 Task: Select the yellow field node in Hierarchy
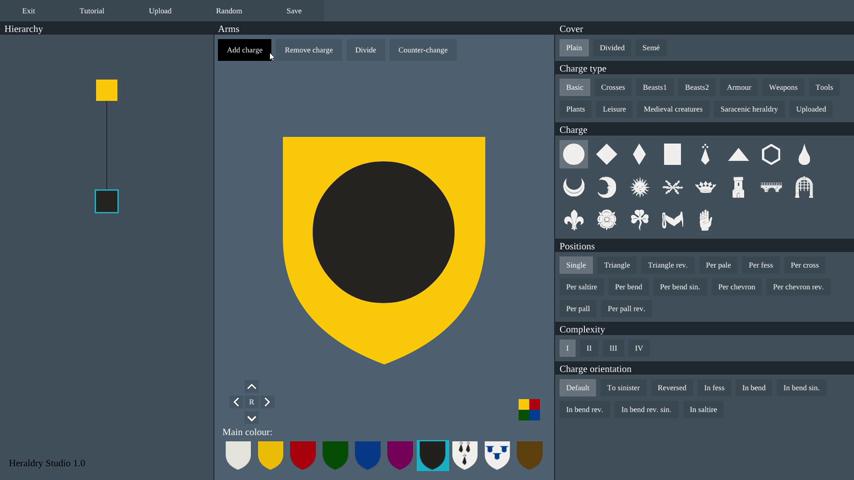[107, 90]
